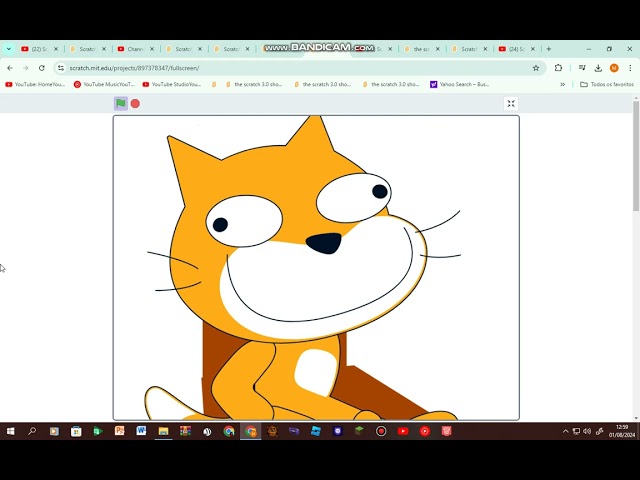640x480 pixels.
Task: Open Chrome downloads icon
Action: point(598,68)
